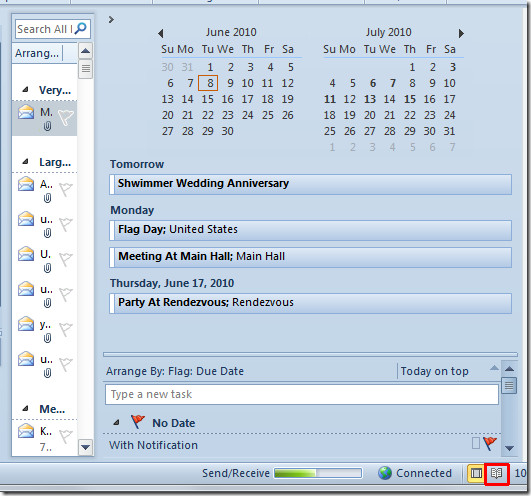
Task: Collapse the Larg... message group
Action: click(25, 161)
